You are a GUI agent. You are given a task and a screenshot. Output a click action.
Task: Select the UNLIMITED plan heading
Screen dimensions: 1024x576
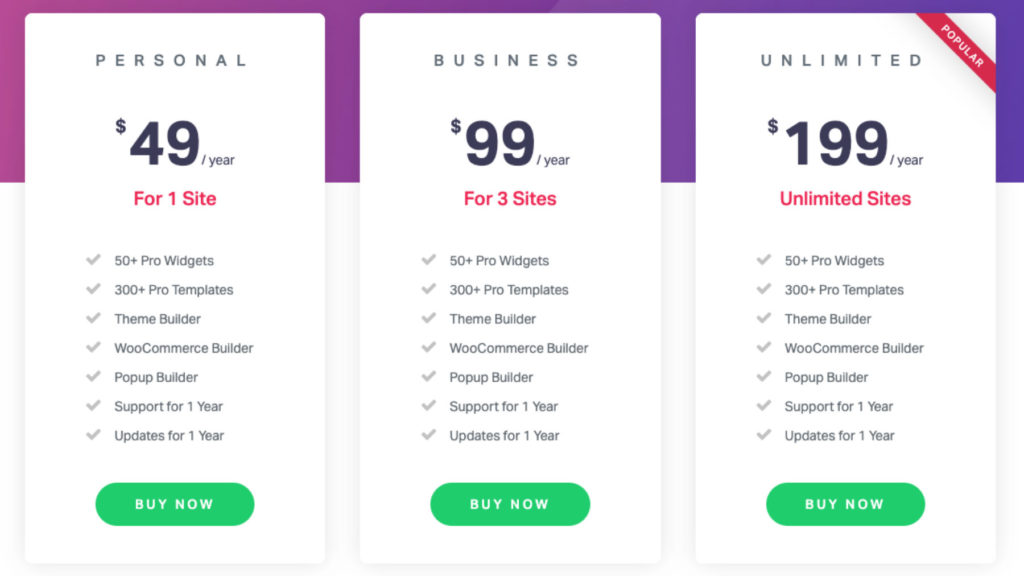tap(842, 61)
